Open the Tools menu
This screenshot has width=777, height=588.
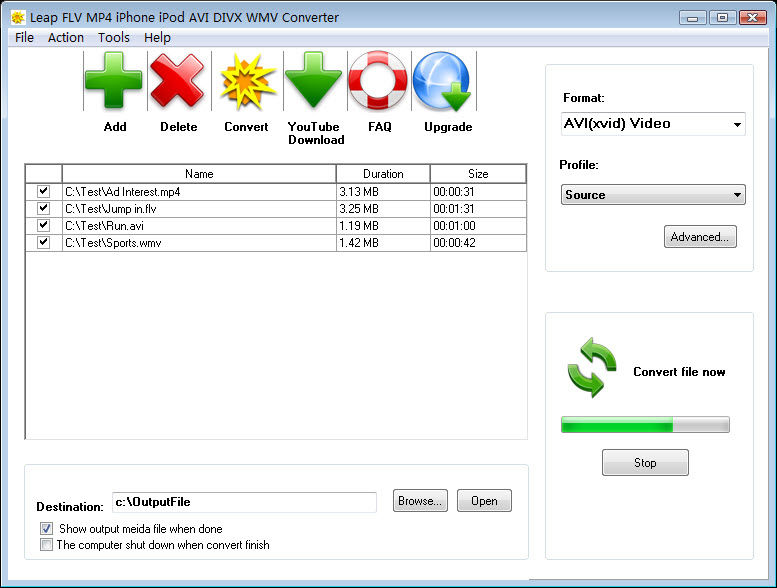pyautogui.click(x=113, y=37)
